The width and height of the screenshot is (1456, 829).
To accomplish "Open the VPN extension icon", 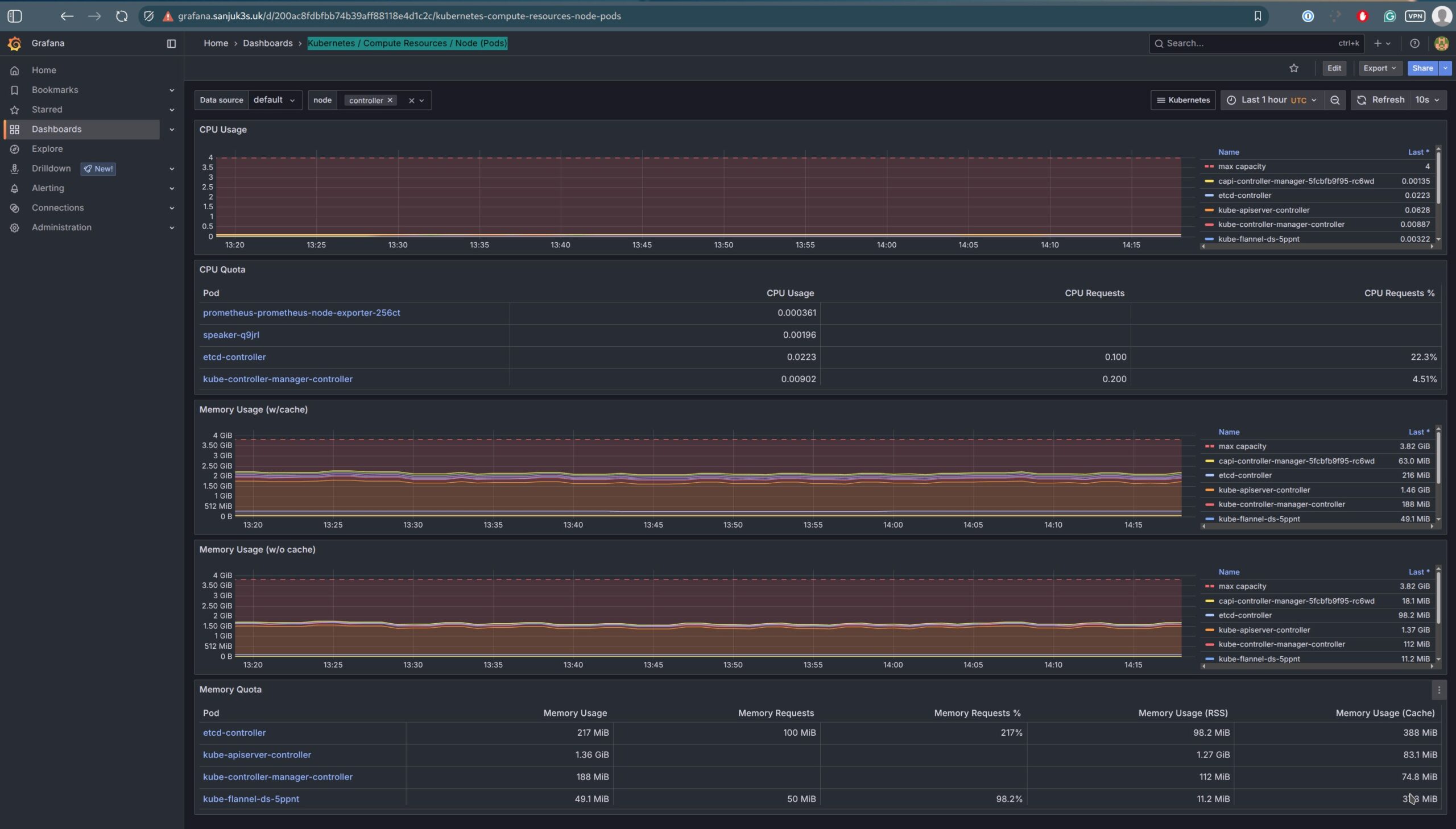I will (x=1415, y=16).
